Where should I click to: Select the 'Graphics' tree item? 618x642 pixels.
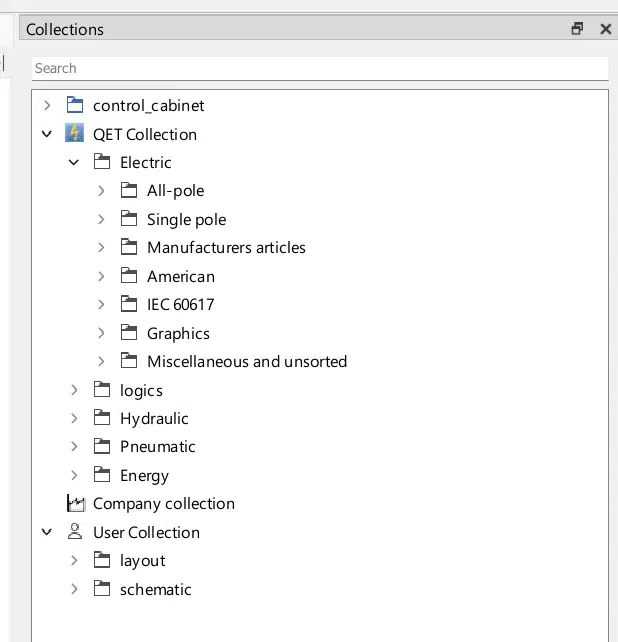tap(178, 333)
